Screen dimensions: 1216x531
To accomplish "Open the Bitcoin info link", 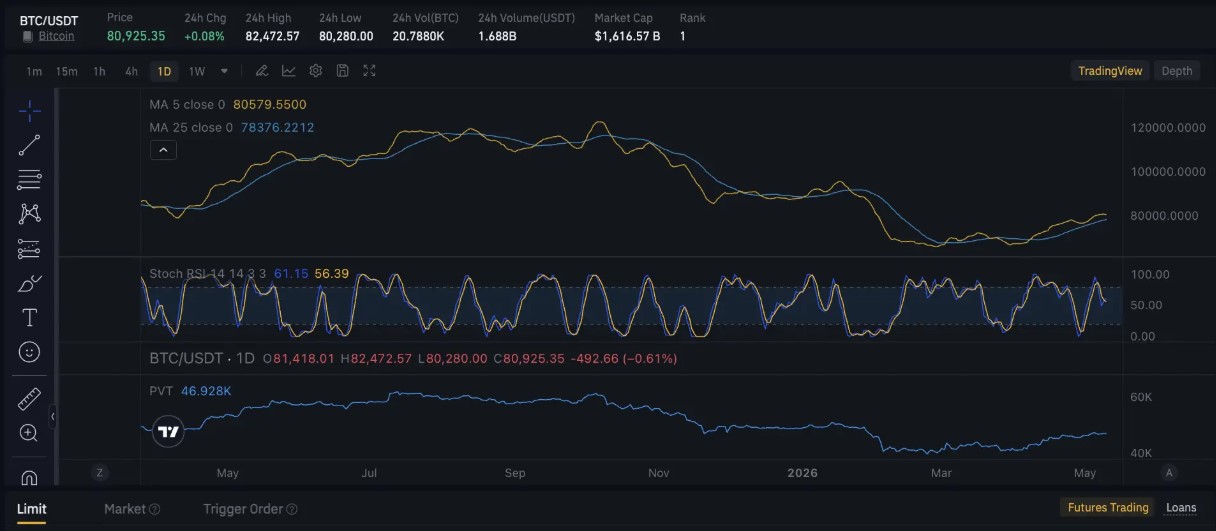I will 56,36.
